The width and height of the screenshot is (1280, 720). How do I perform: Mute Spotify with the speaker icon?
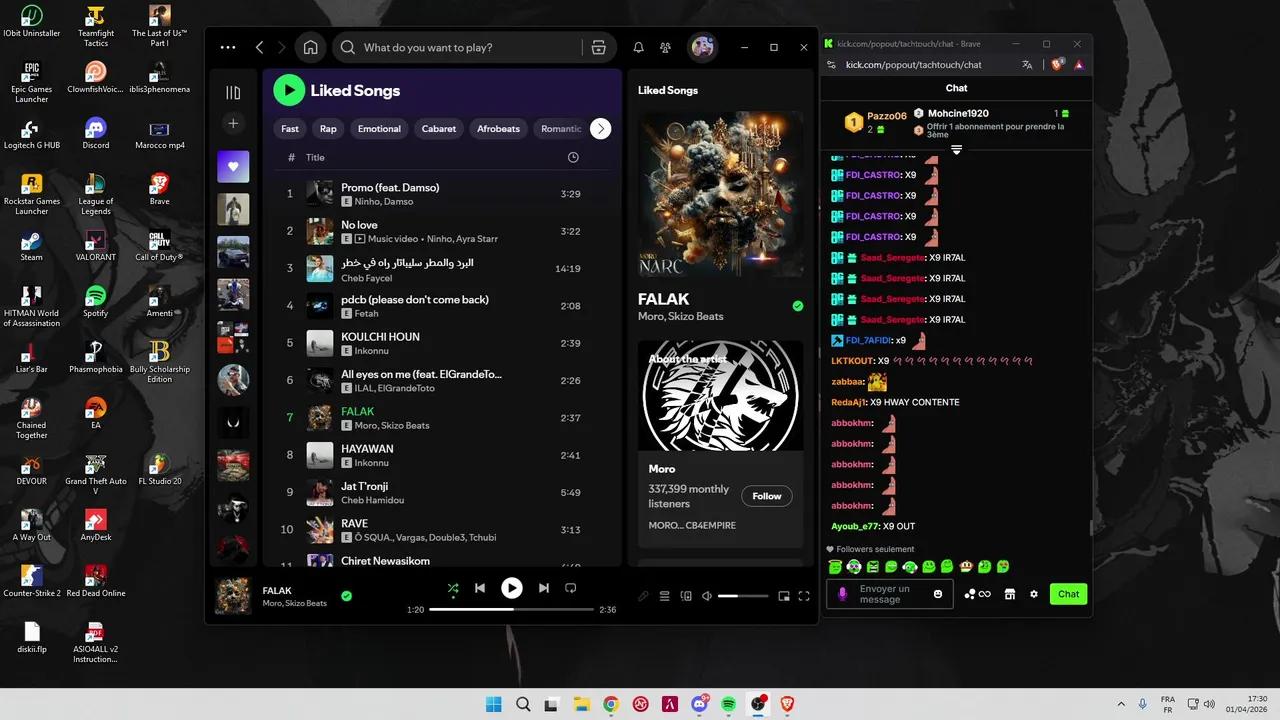point(707,596)
